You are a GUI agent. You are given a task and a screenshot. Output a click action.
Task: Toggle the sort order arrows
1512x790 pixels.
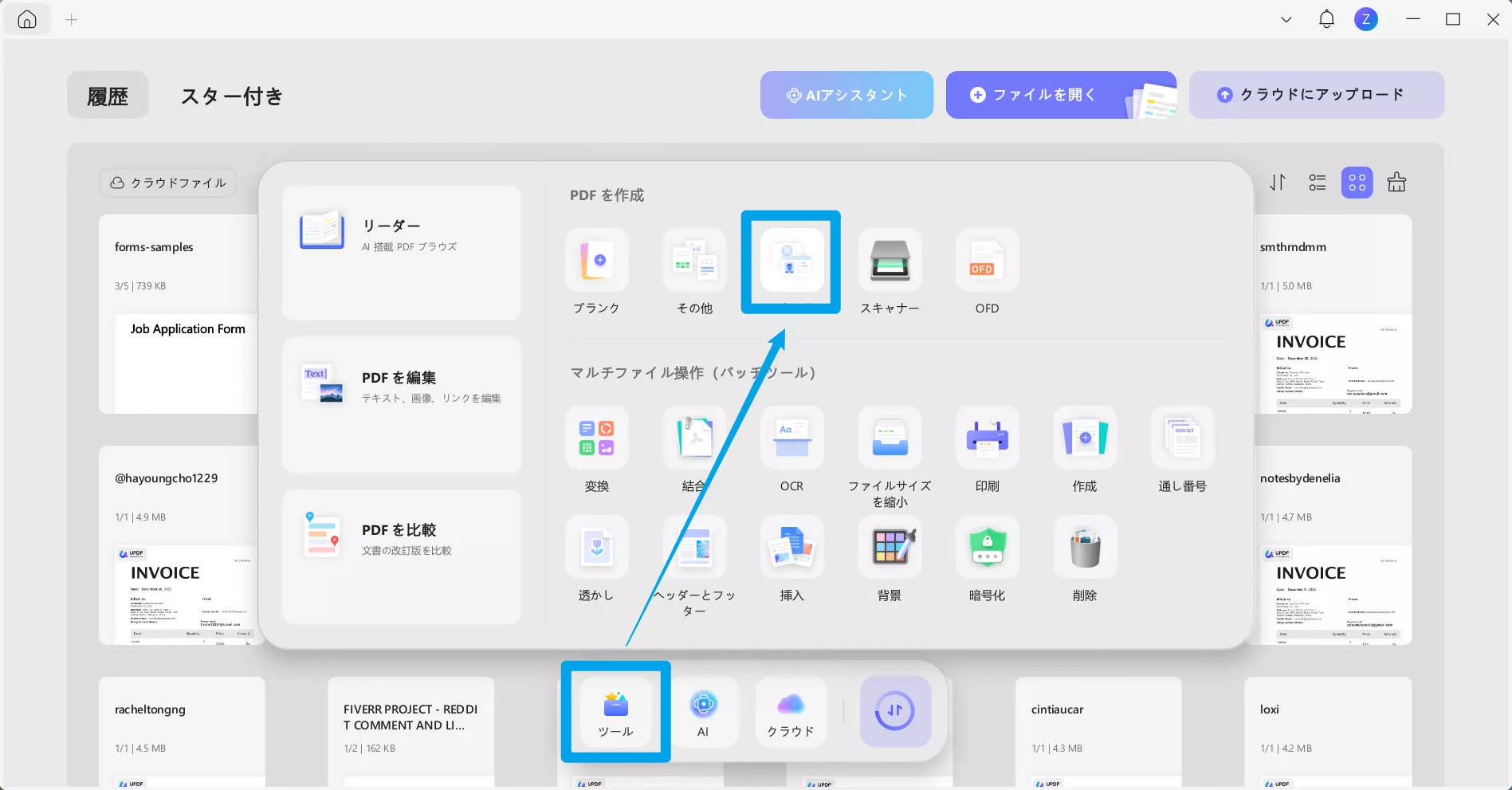click(1277, 183)
